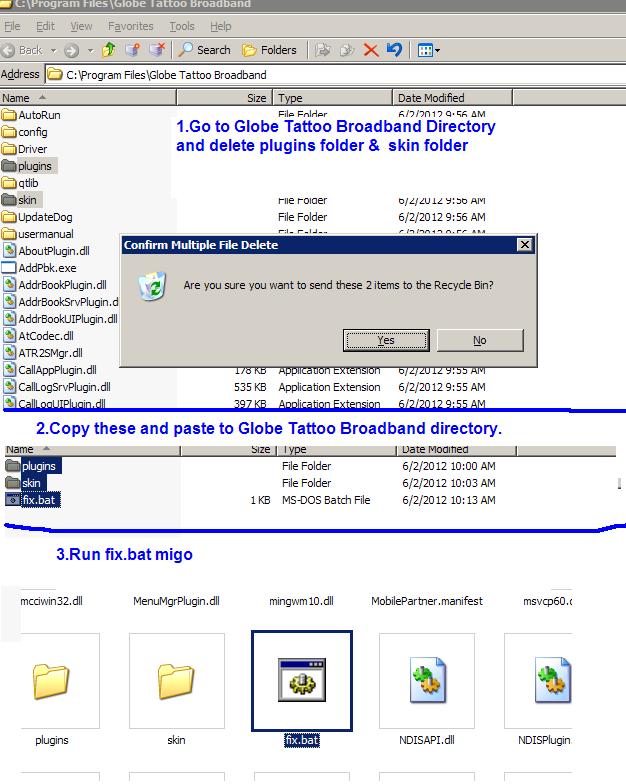Select AtCodec.dll file
The height and width of the screenshot is (784, 626).
[38, 336]
